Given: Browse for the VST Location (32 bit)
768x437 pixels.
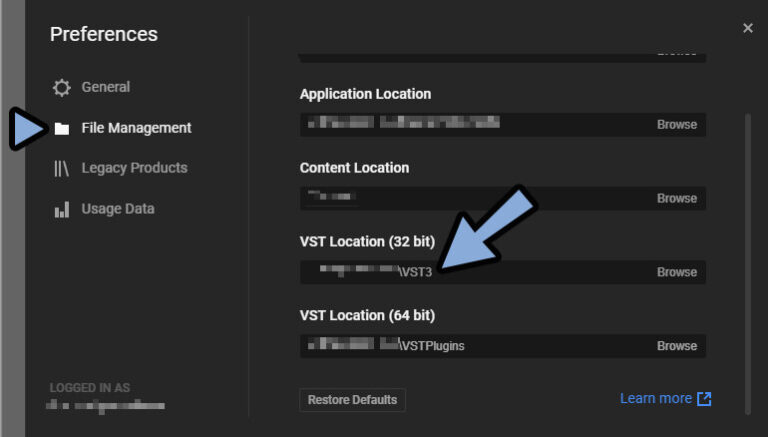Looking at the screenshot, I should coord(677,272).
